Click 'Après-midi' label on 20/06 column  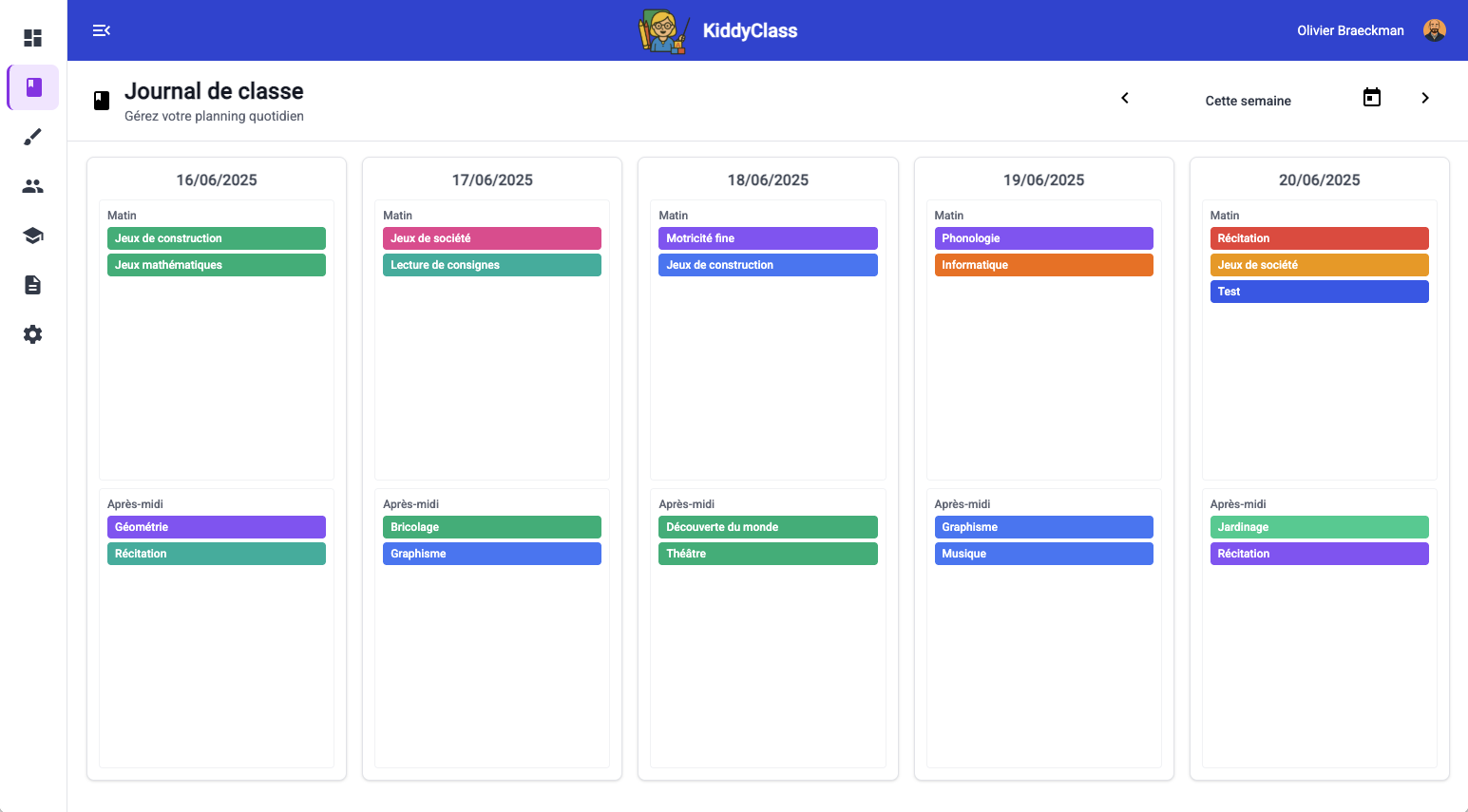click(1237, 504)
